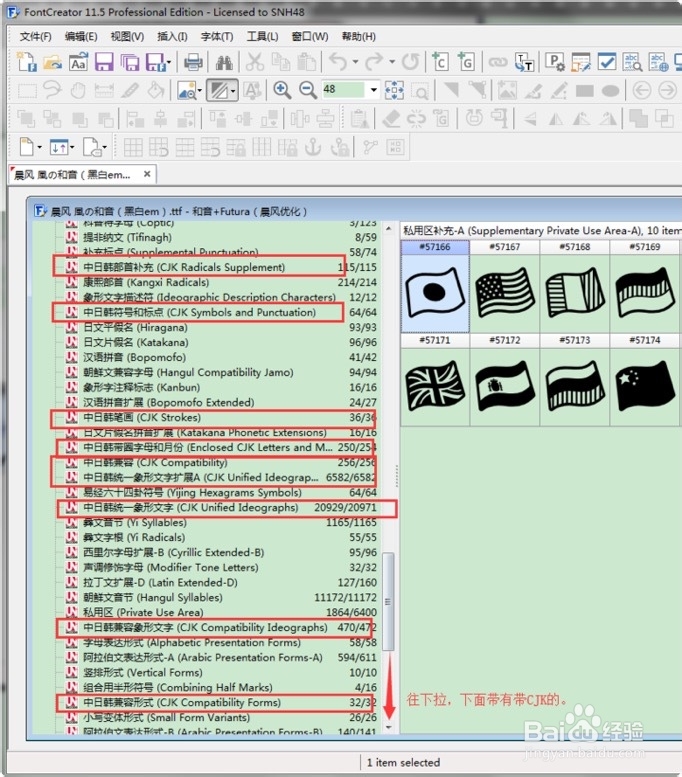Open the 视图(V) menu

127,36
